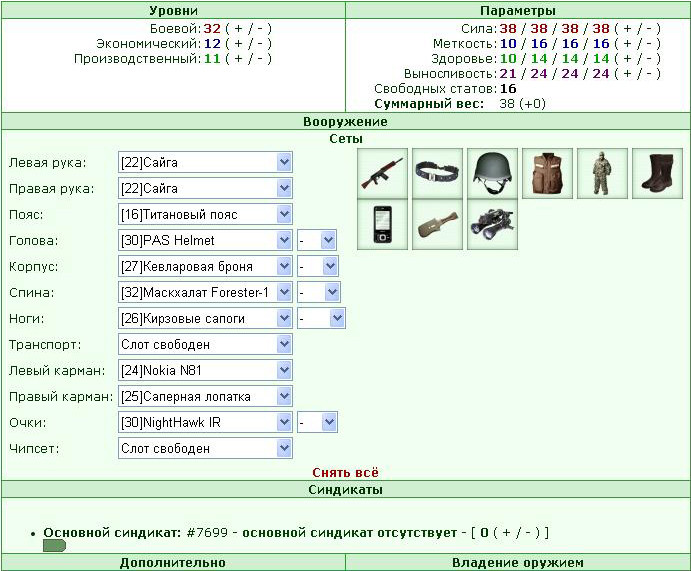Screen dimensions: 691x571
Task: Increase Меткость with the plus link
Action: pyautogui.click(x=628, y=44)
